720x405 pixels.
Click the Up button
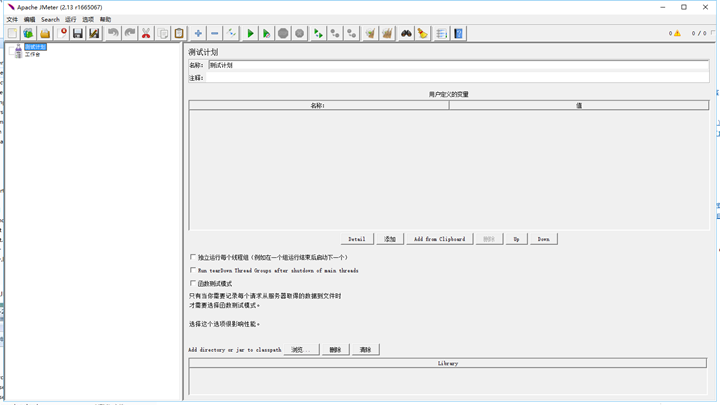516,239
